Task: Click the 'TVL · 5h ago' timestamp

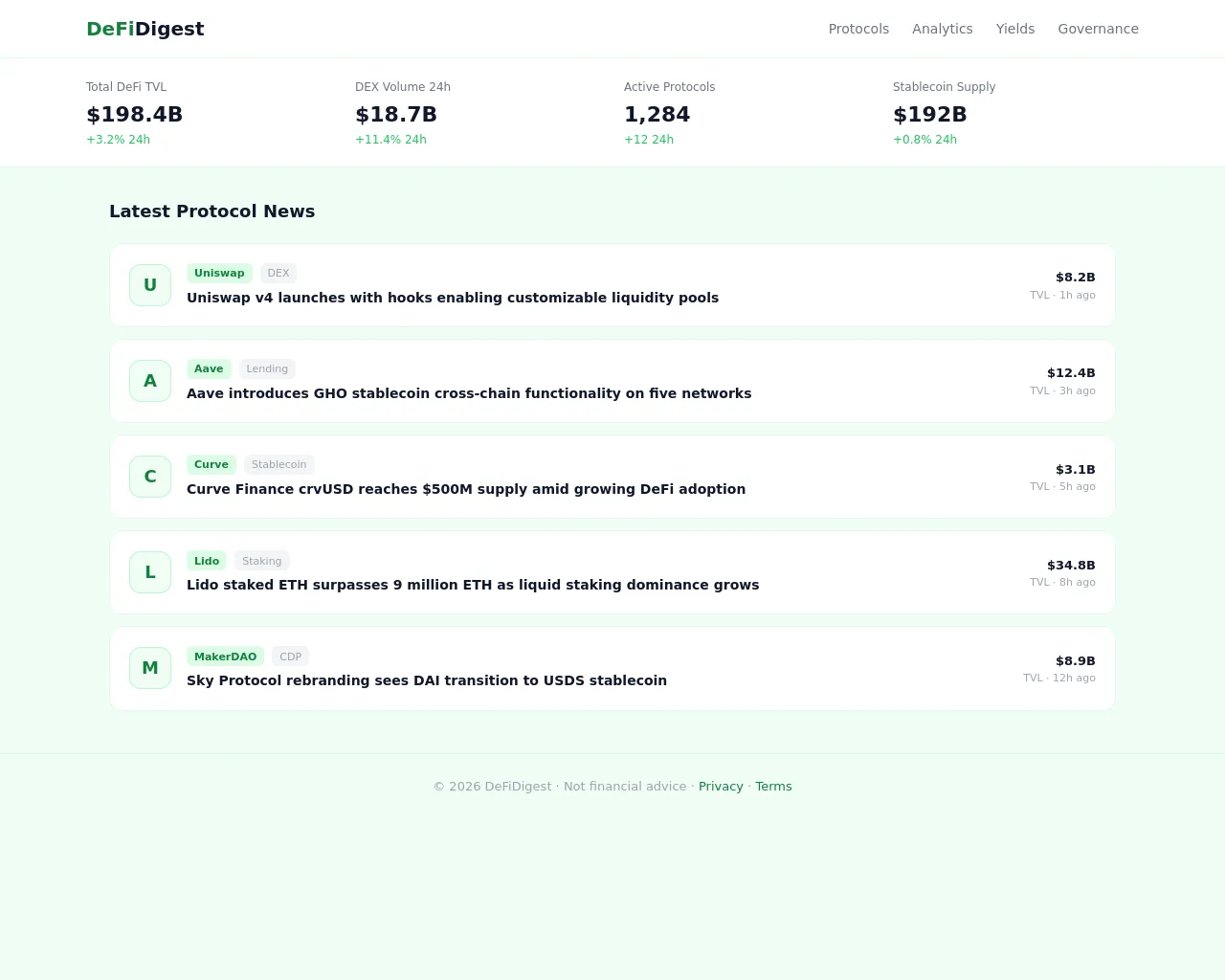Action: pyautogui.click(x=1062, y=486)
